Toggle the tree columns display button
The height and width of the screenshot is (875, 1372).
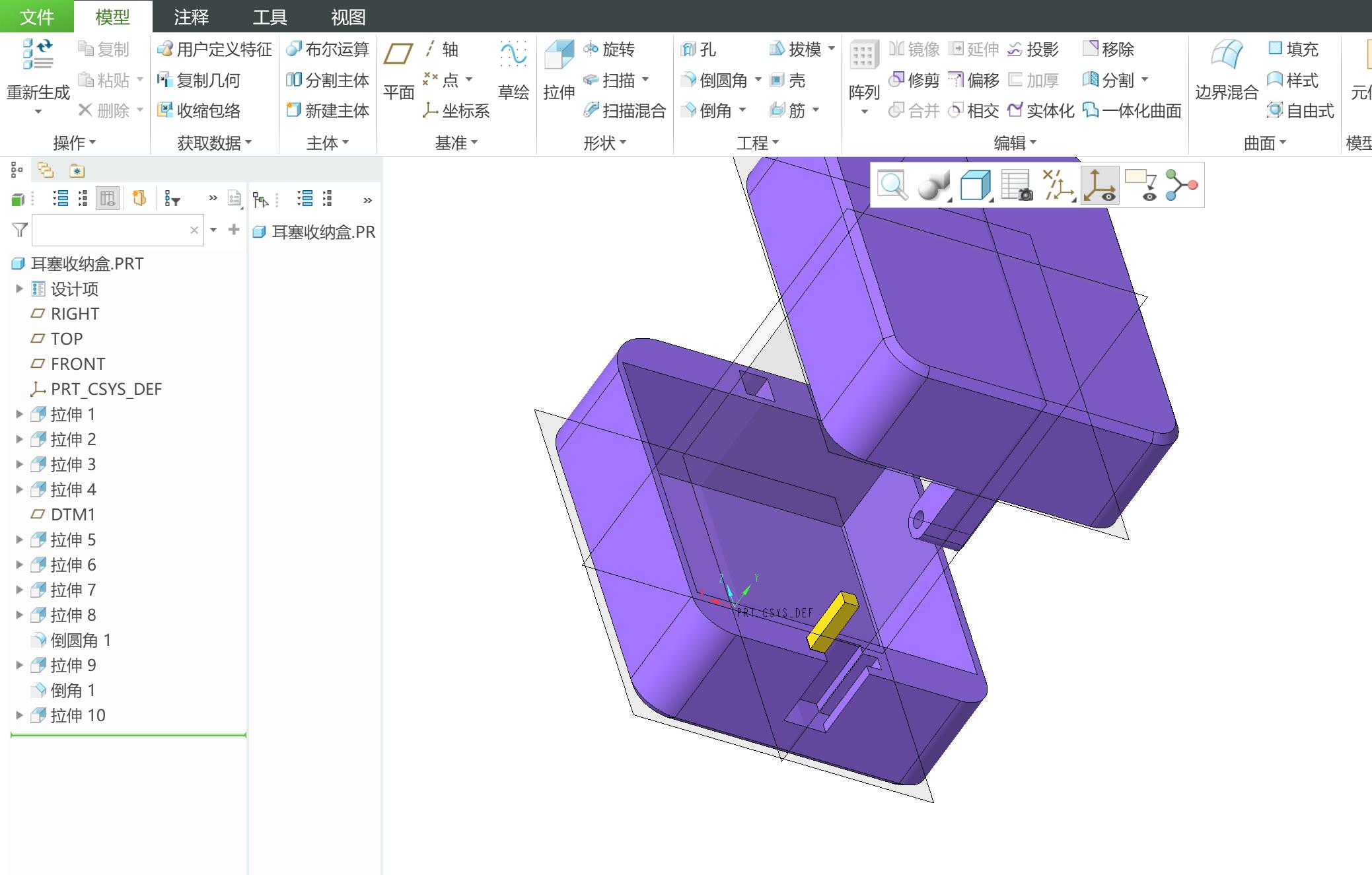click(x=107, y=198)
